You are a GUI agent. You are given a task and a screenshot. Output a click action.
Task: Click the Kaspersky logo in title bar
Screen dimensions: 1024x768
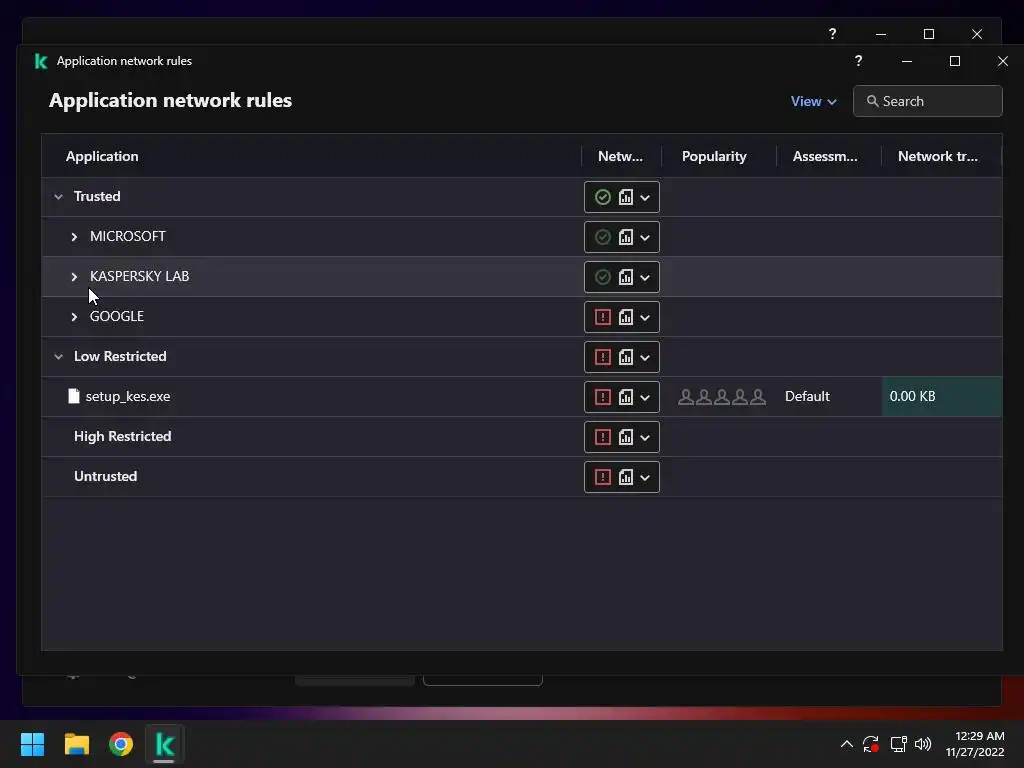40,61
